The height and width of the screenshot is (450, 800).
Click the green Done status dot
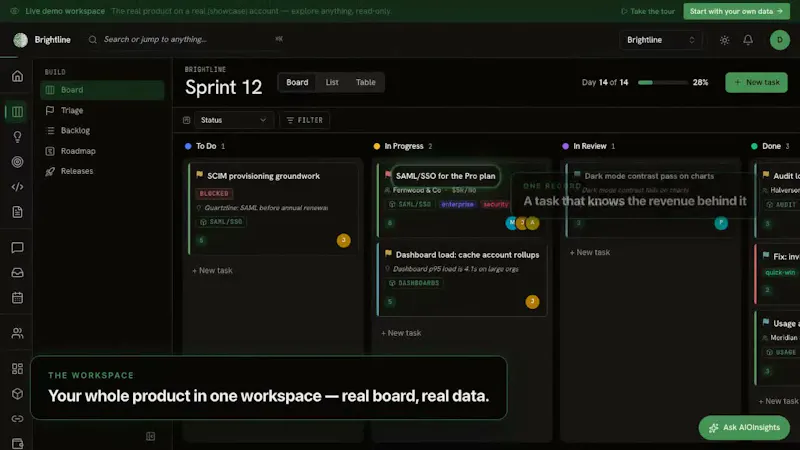[754, 146]
